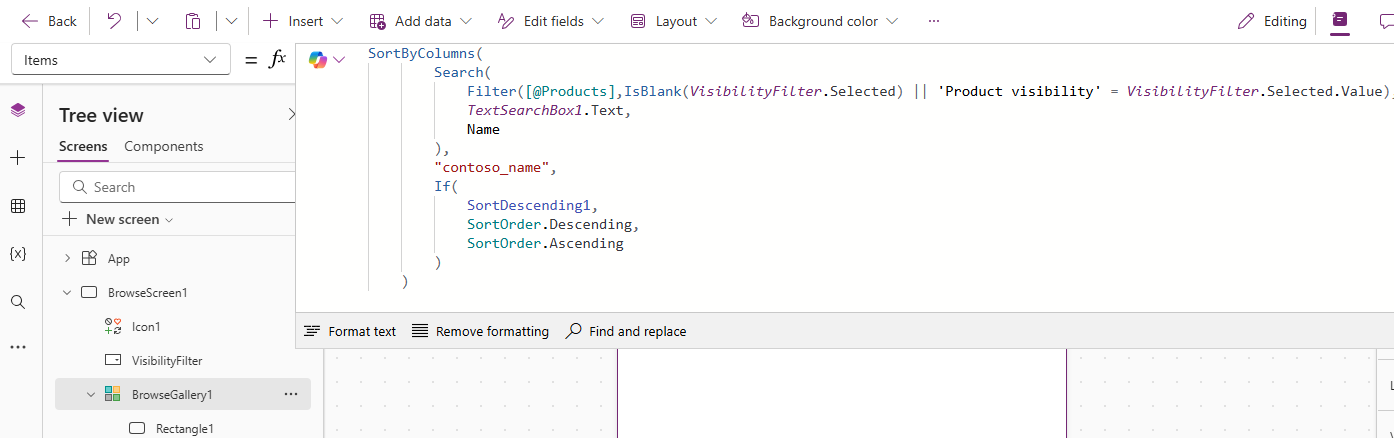
Task: Click the fx formula icon
Action: [277, 59]
